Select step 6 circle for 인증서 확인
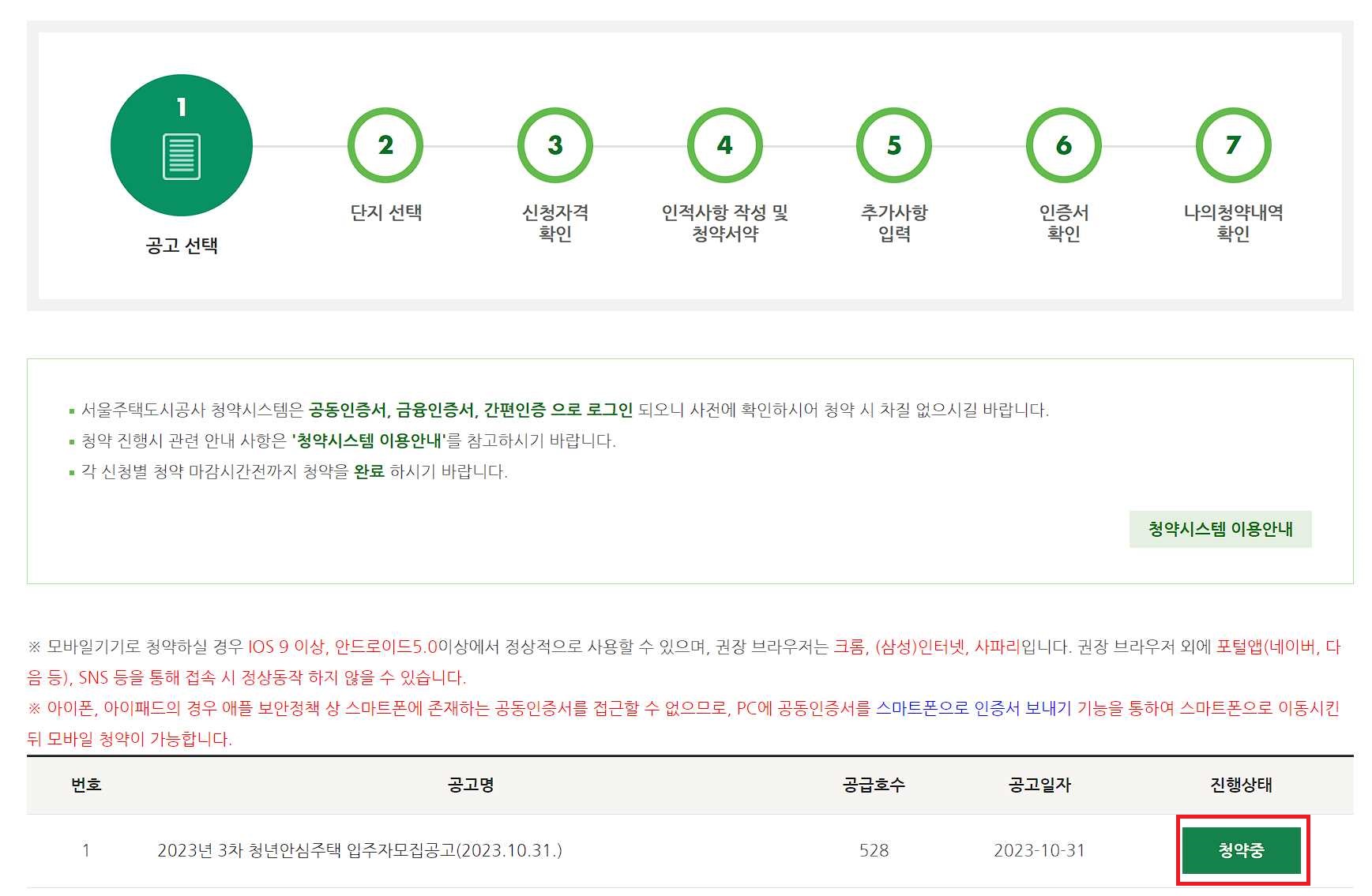 tap(1064, 145)
